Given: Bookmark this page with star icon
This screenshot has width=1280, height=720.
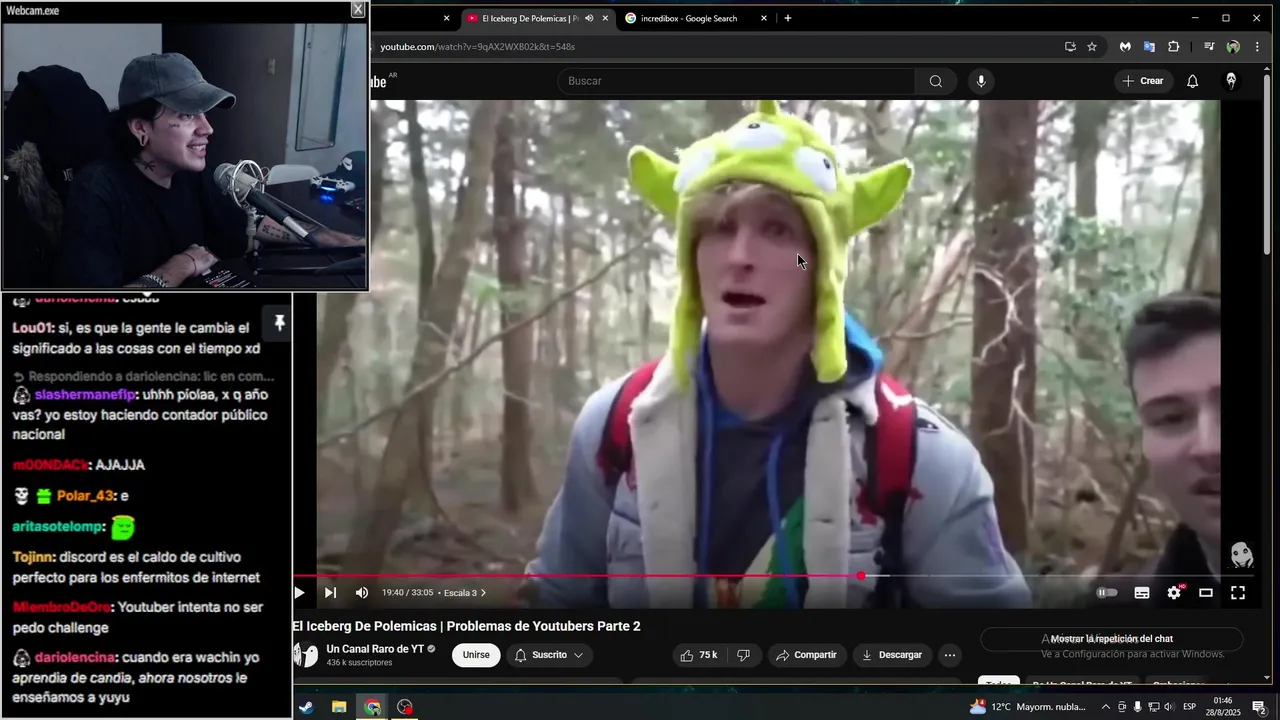Looking at the screenshot, I should tap(1092, 47).
